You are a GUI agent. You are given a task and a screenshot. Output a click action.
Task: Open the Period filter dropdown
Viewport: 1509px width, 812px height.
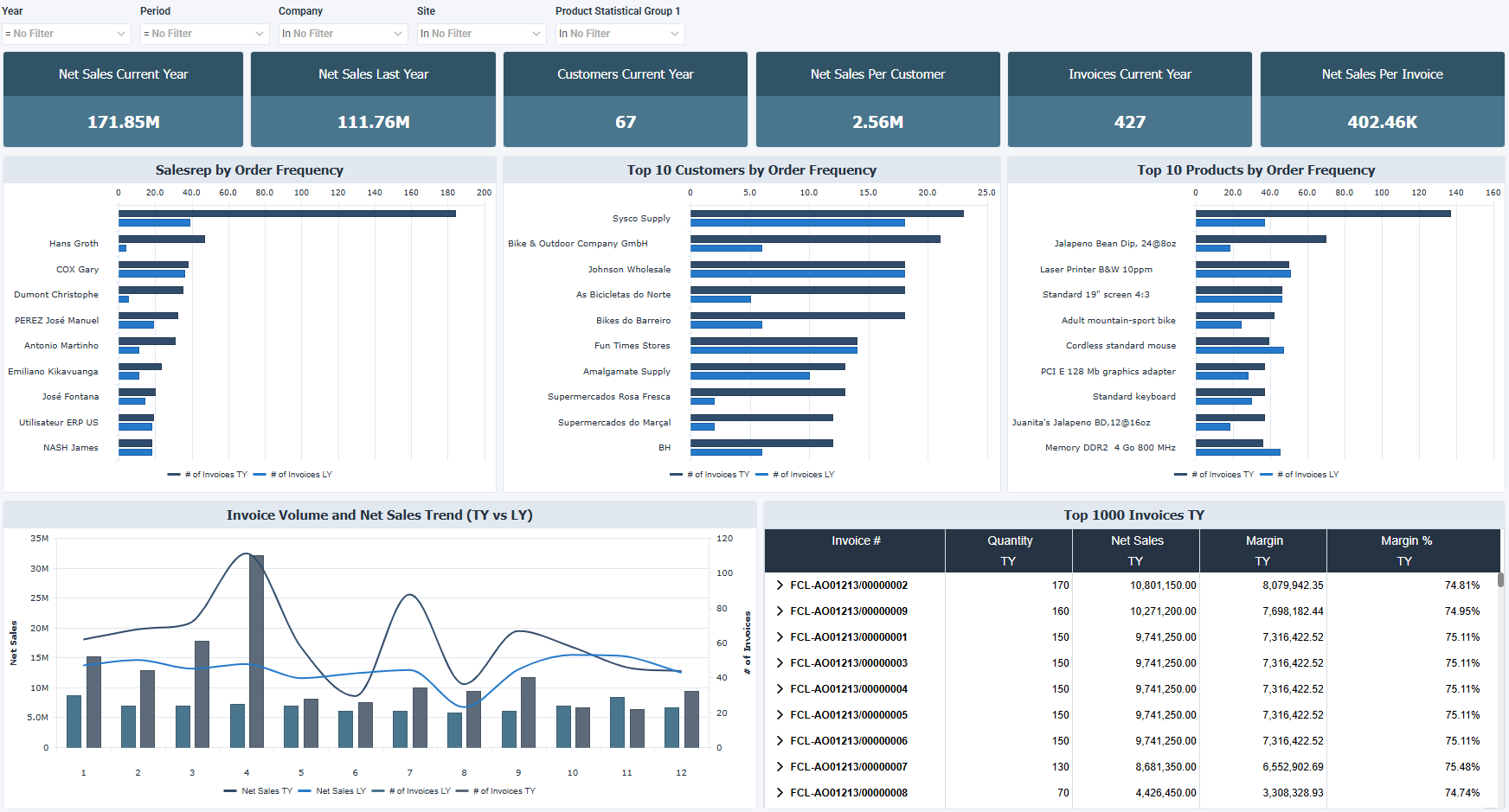tap(204, 34)
